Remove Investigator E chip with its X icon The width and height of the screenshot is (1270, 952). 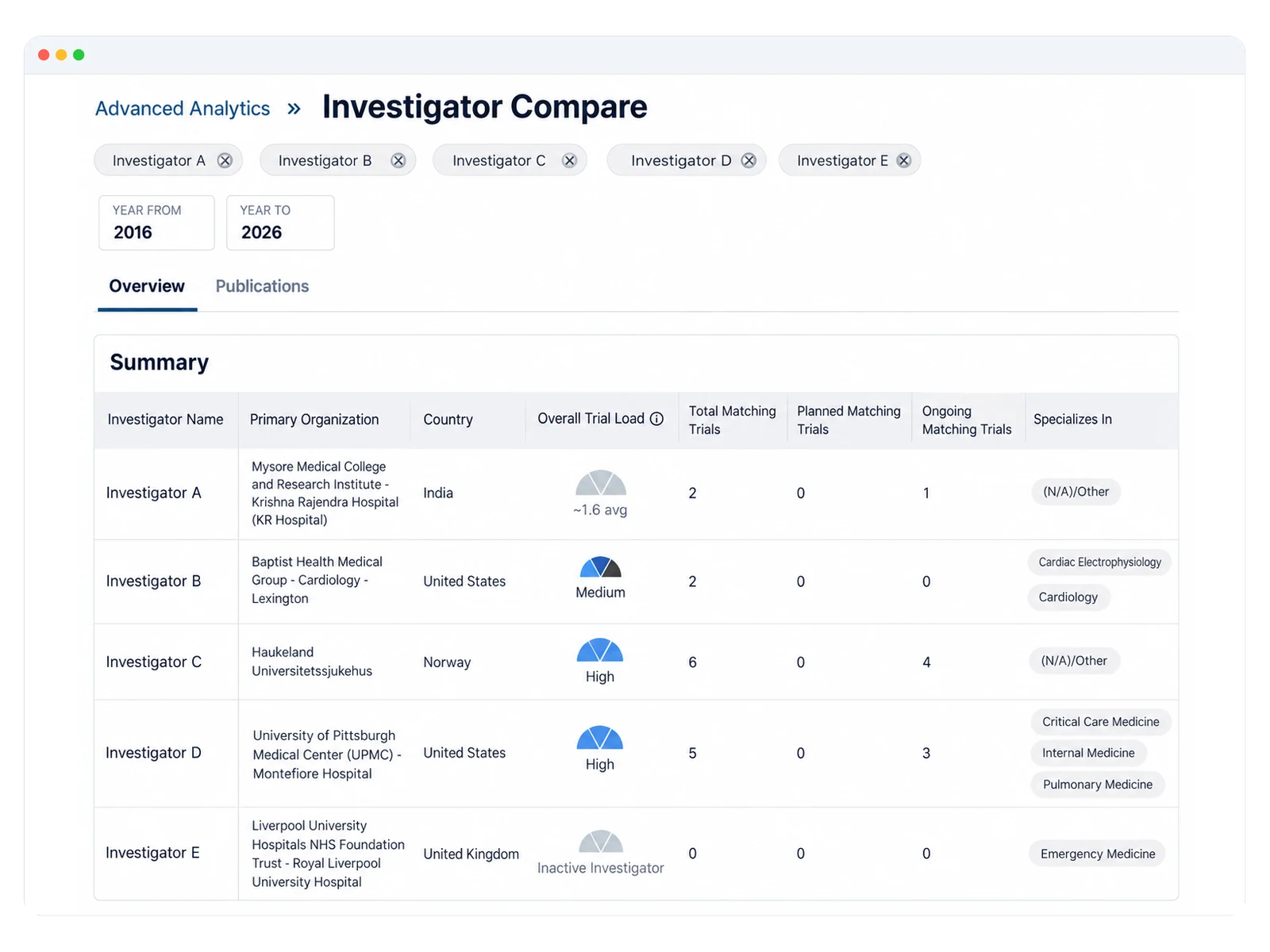pos(903,161)
